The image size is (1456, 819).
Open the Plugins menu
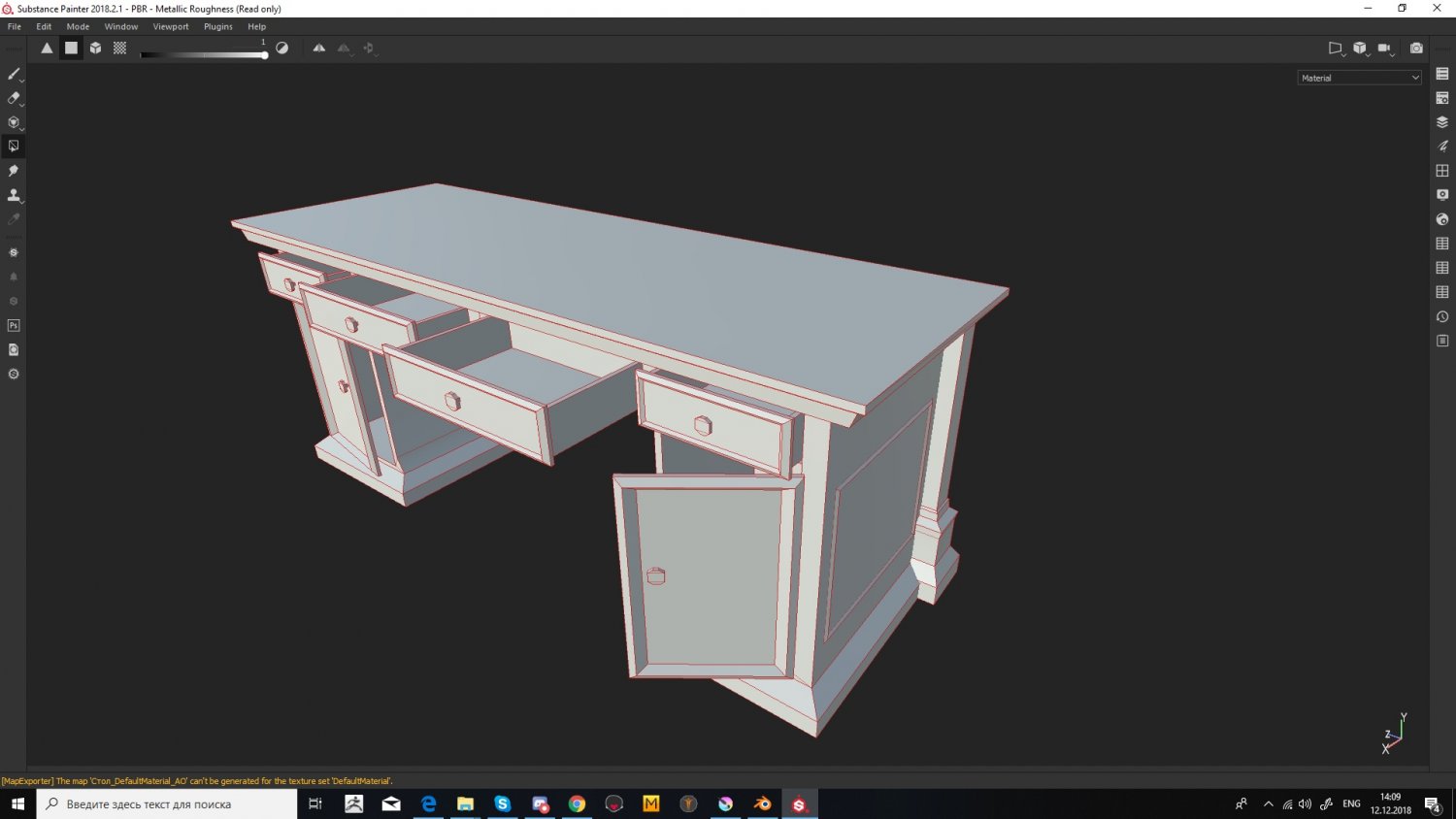pos(217,26)
